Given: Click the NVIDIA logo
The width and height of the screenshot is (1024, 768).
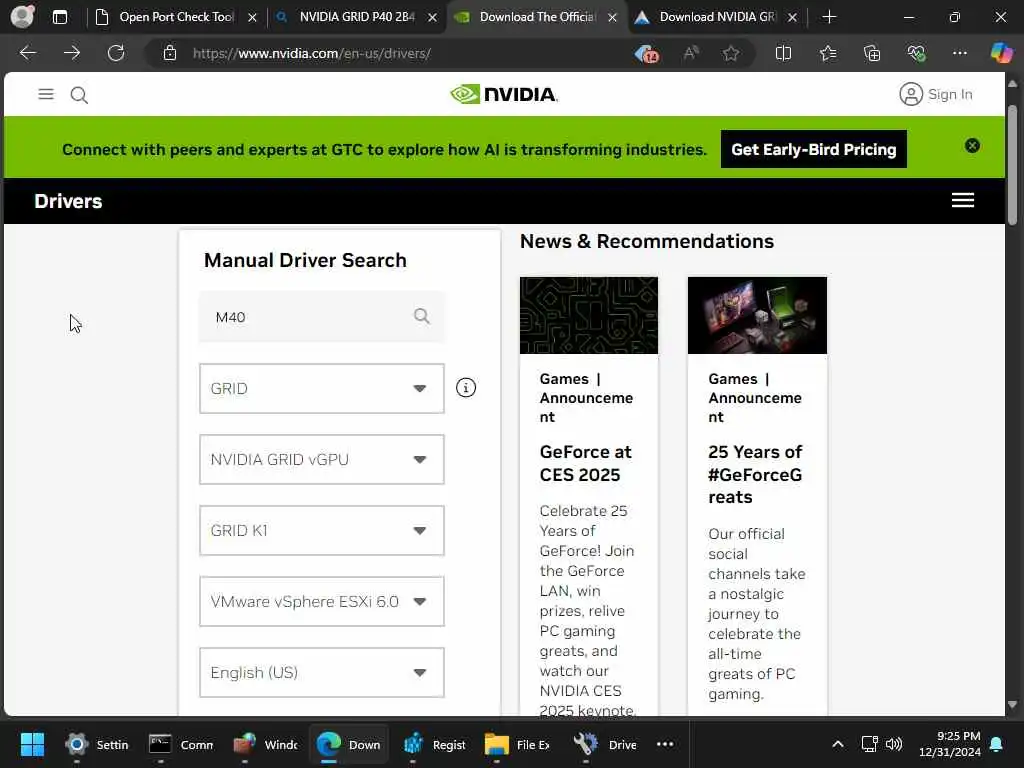Looking at the screenshot, I should pyautogui.click(x=504, y=94).
